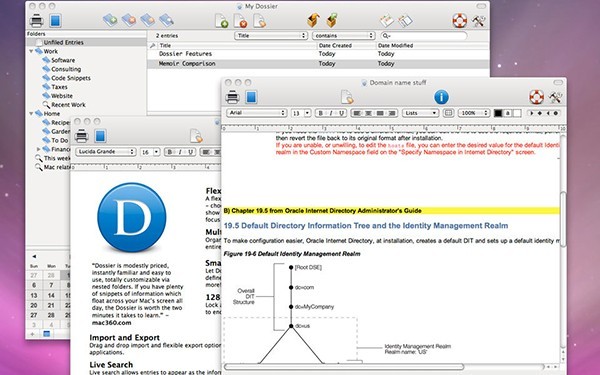
Task: Open the Lists dropdown
Action: (420, 113)
